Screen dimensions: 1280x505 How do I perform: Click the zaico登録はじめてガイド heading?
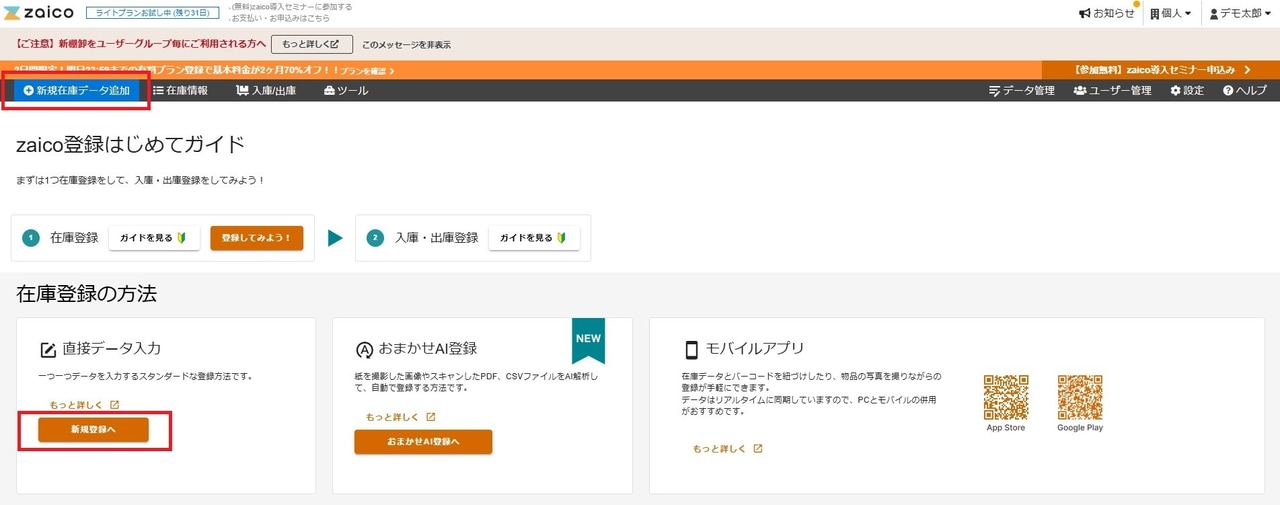pyautogui.click(x=131, y=144)
